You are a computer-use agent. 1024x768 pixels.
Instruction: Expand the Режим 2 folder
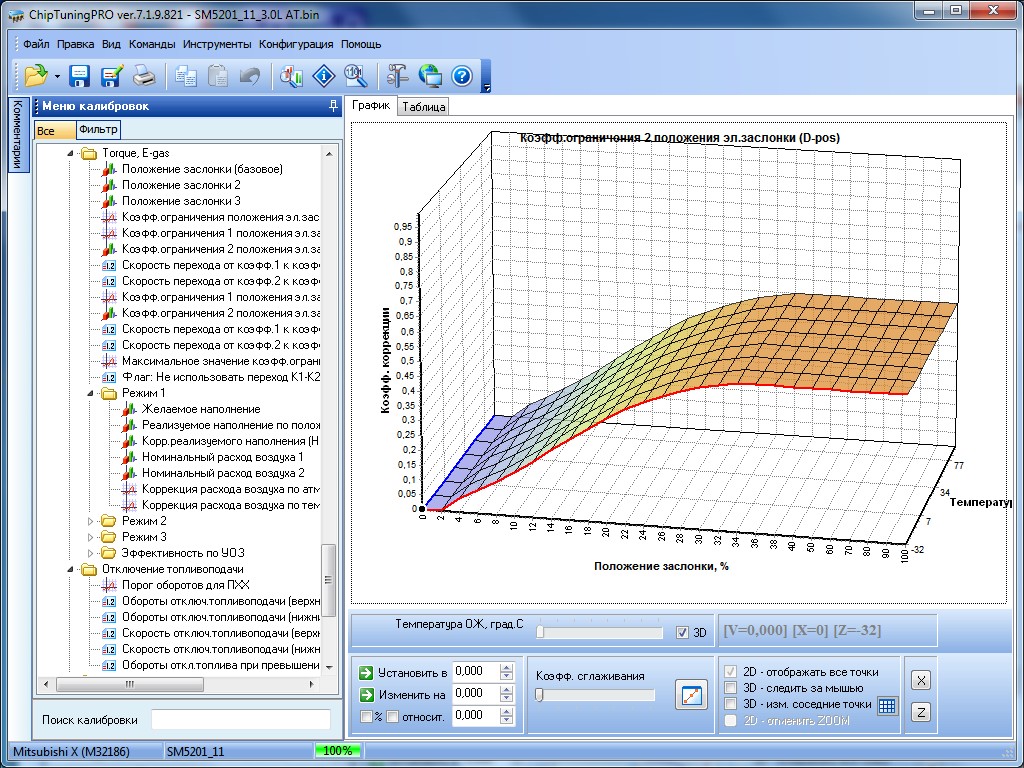pyautogui.click(x=92, y=521)
